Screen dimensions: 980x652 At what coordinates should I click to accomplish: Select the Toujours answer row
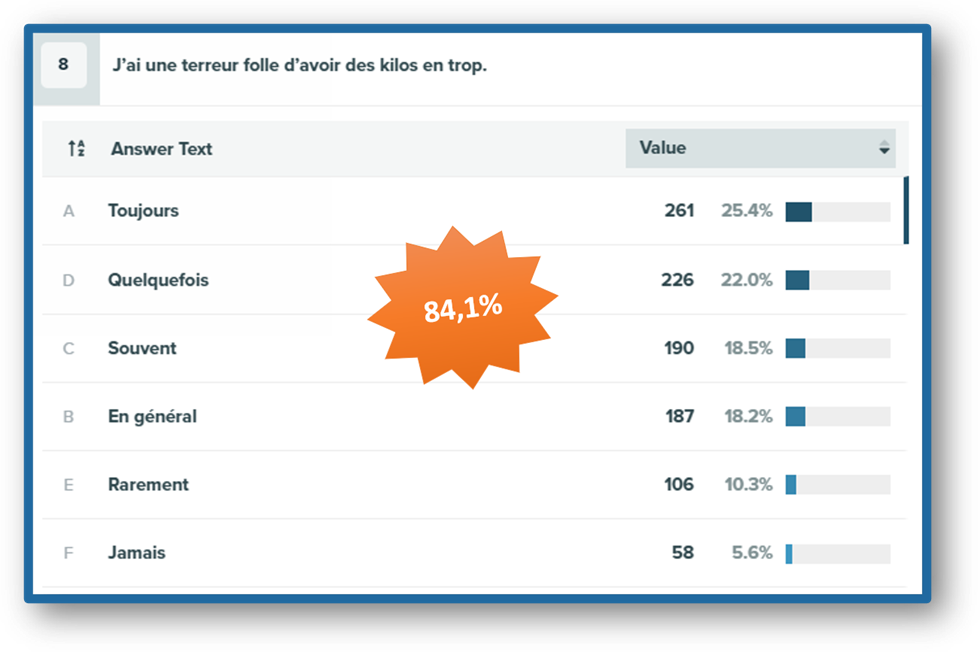[x=474, y=211]
